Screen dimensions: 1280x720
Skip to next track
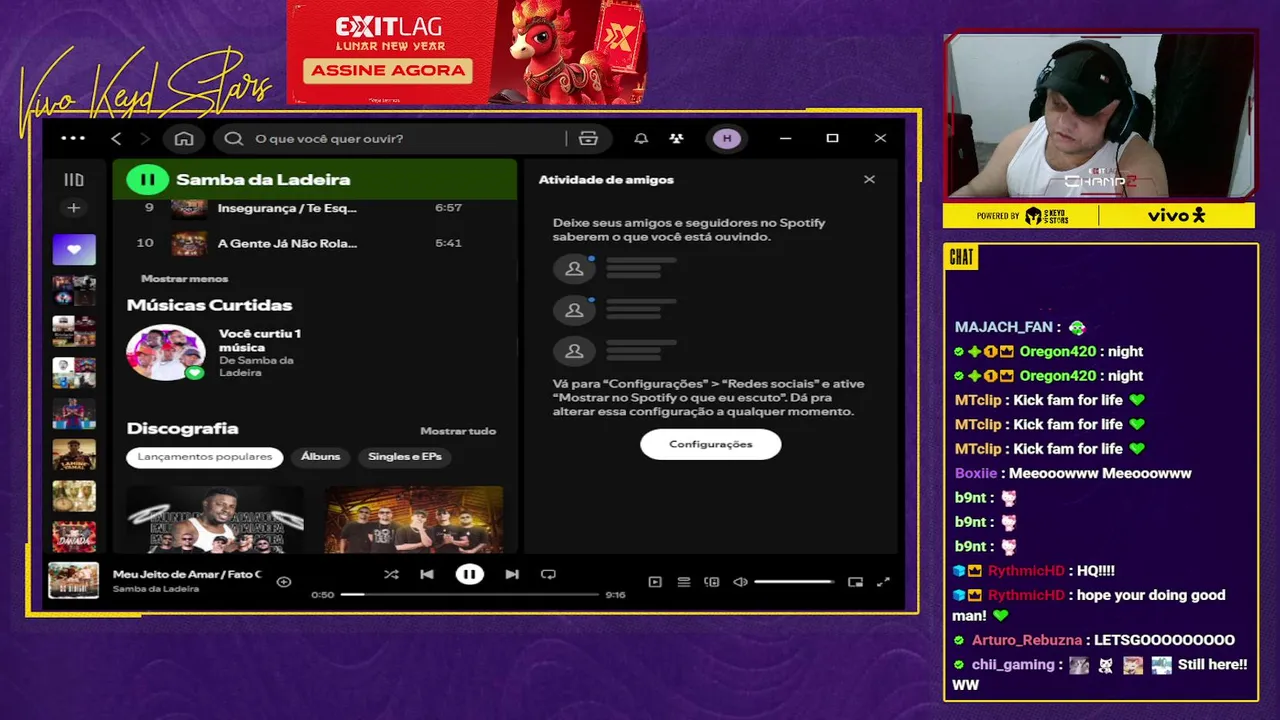click(512, 574)
